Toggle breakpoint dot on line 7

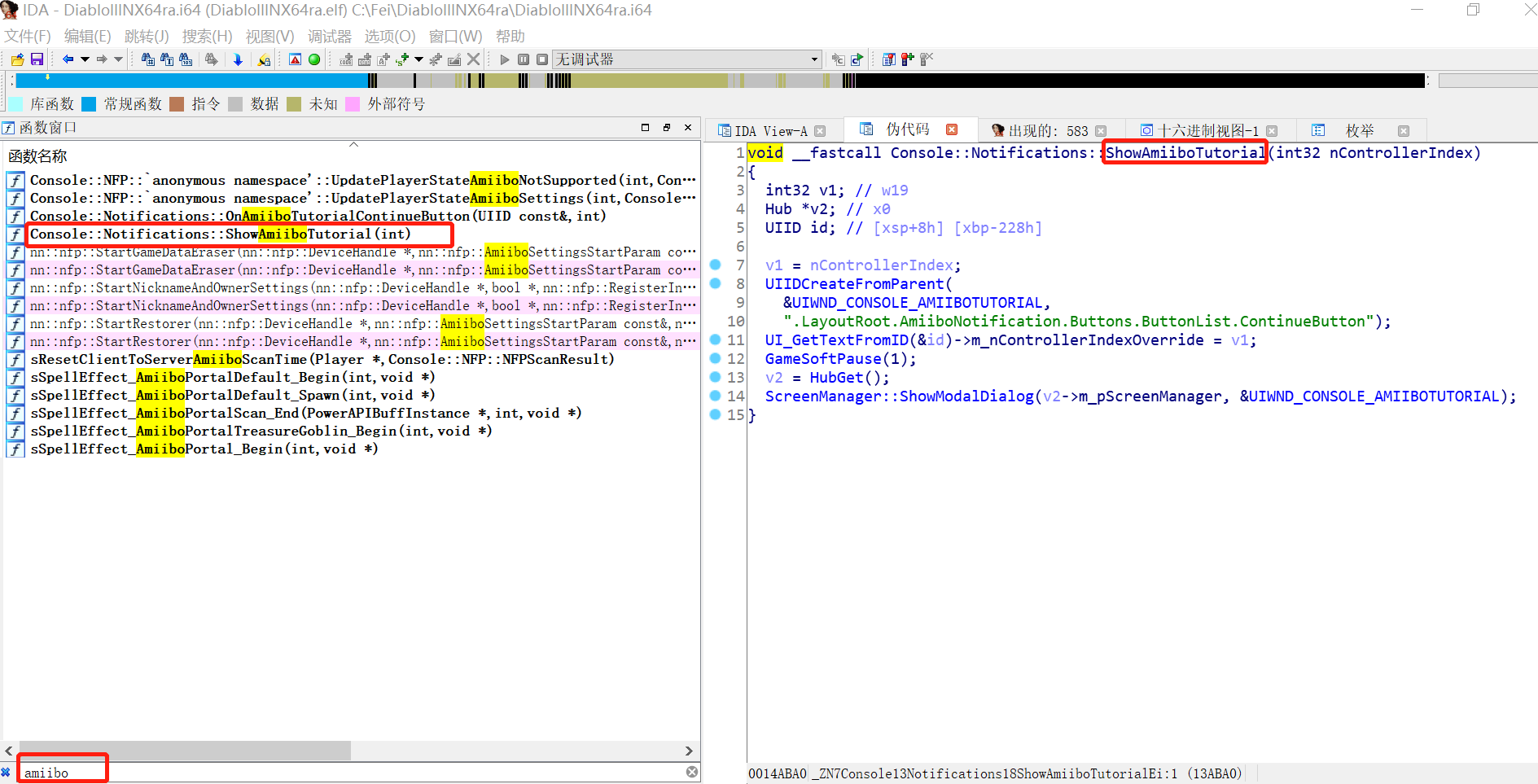(x=715, y=265)
